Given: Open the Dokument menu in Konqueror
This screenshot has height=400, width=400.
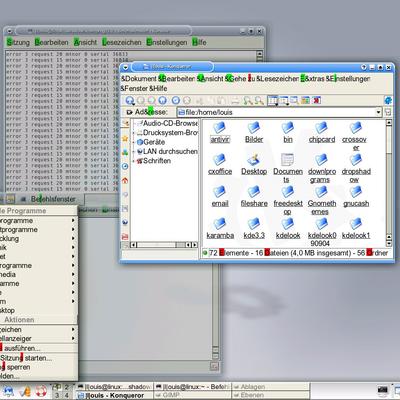Looking at the screenshot, I should [x=139, y=79].
